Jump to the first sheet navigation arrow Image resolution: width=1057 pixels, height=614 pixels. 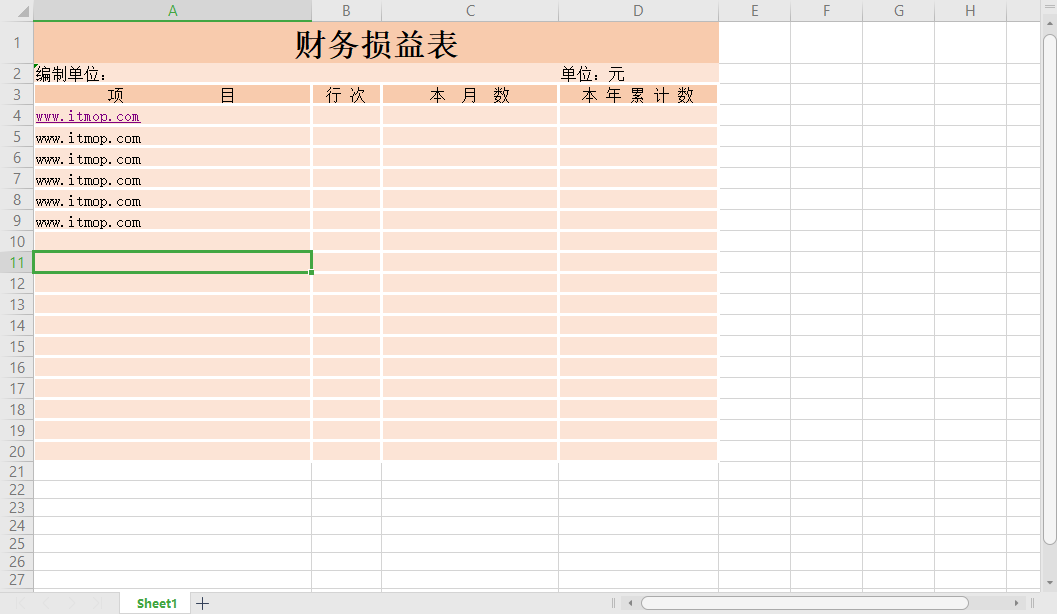pos(21,603)
